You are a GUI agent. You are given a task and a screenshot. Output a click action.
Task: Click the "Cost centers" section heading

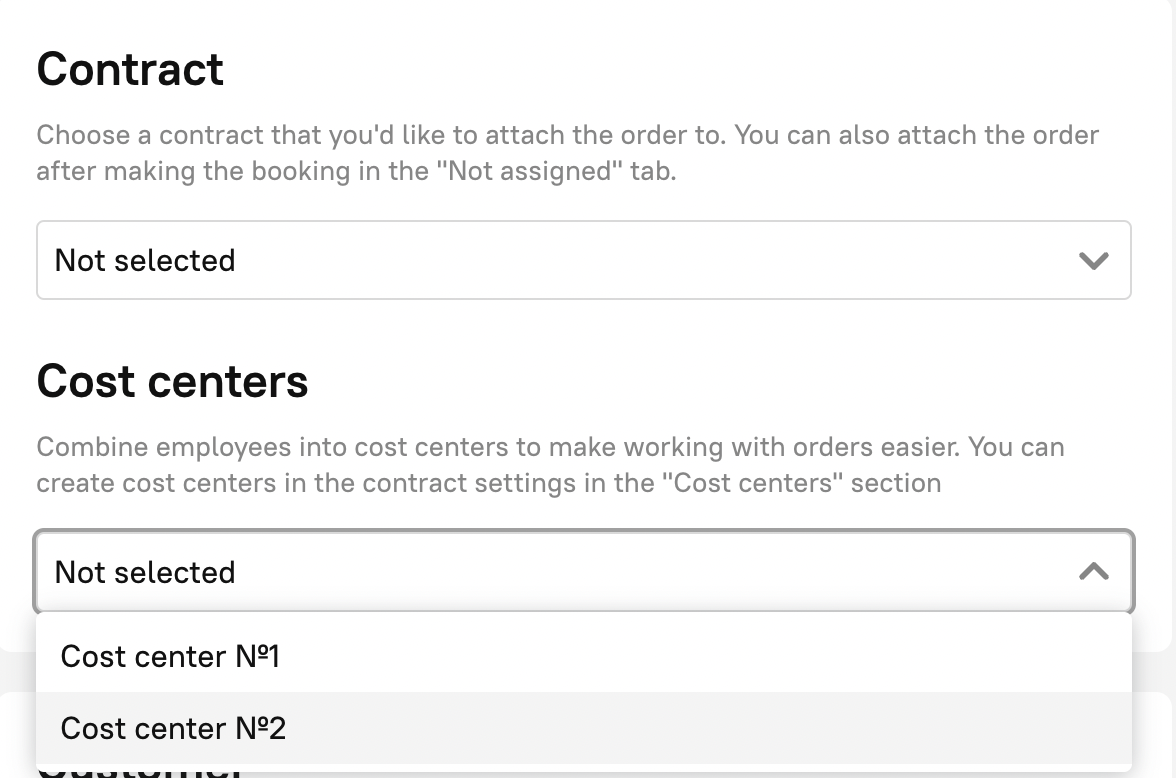click(x=172, y=381)
